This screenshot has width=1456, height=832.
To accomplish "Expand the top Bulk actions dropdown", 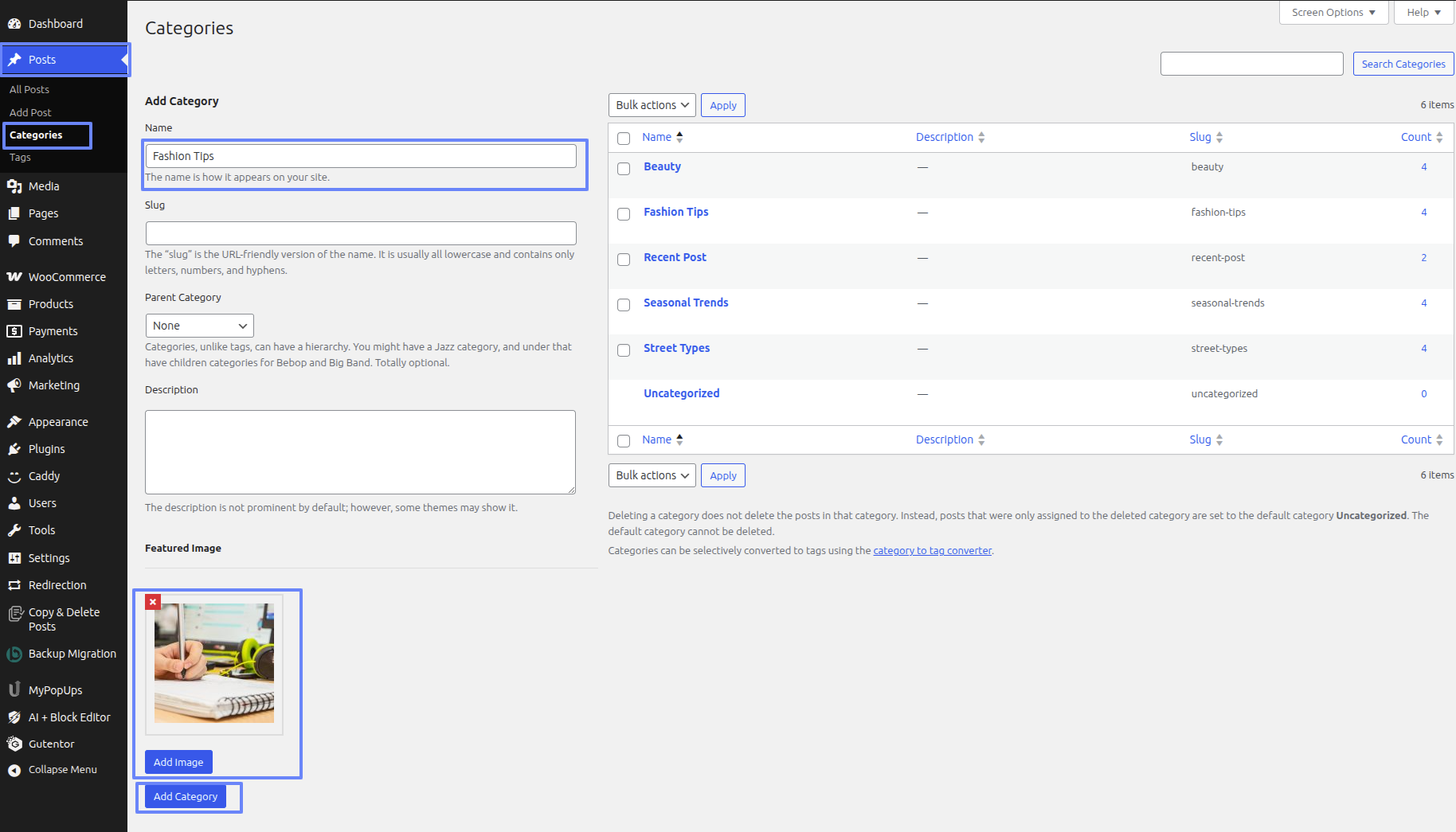I will (x=652, y=105).
